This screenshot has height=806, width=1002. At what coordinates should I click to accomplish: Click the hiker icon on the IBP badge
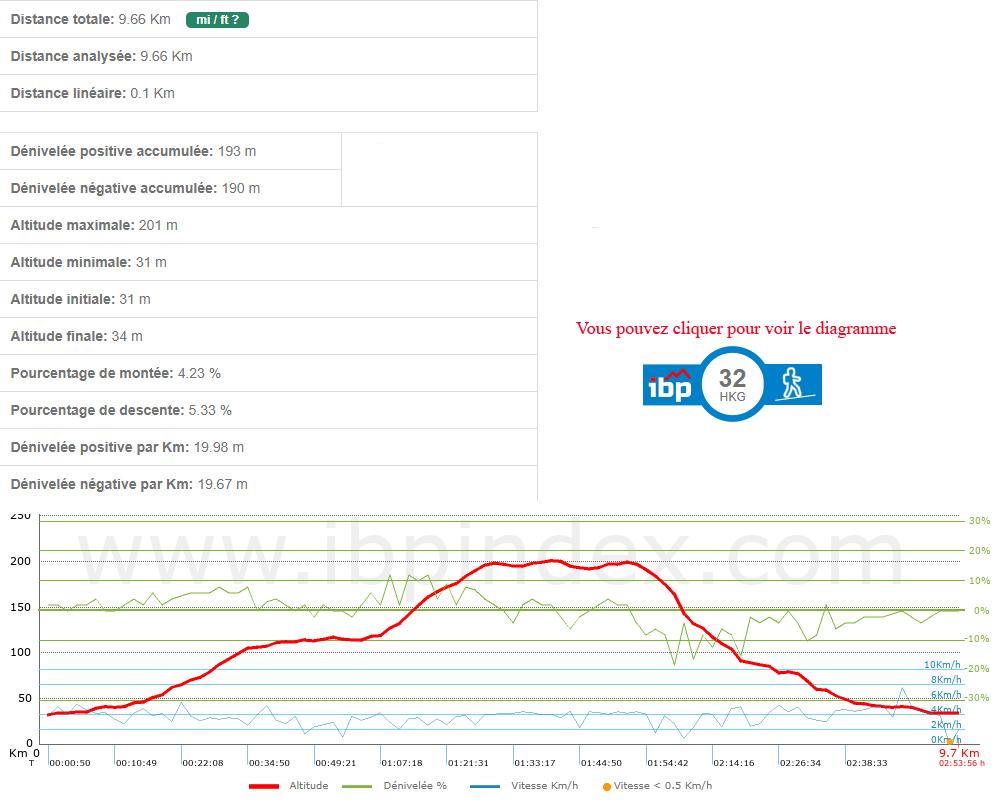792,384
